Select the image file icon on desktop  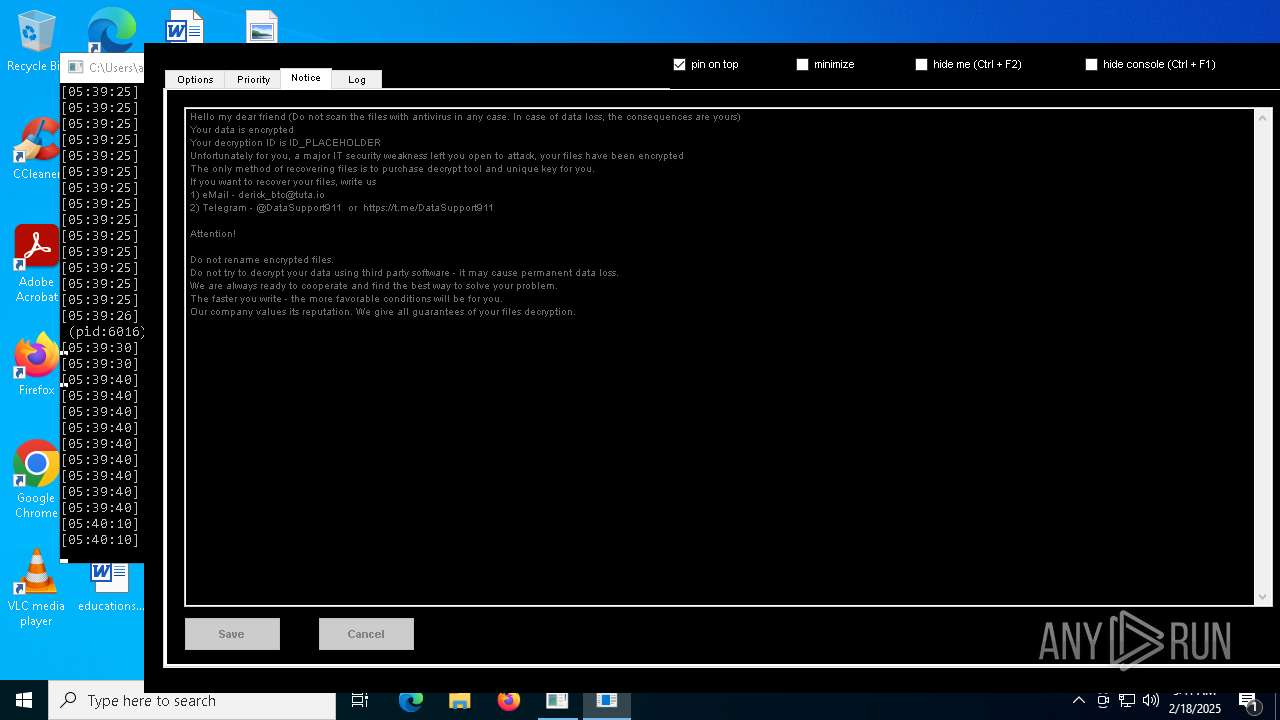(x=261, y=27)
